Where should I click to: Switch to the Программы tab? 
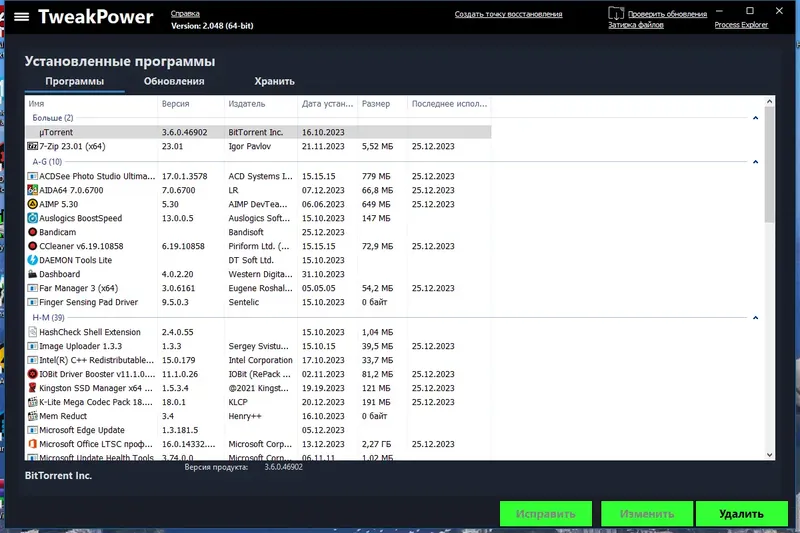tap(74, 82)
